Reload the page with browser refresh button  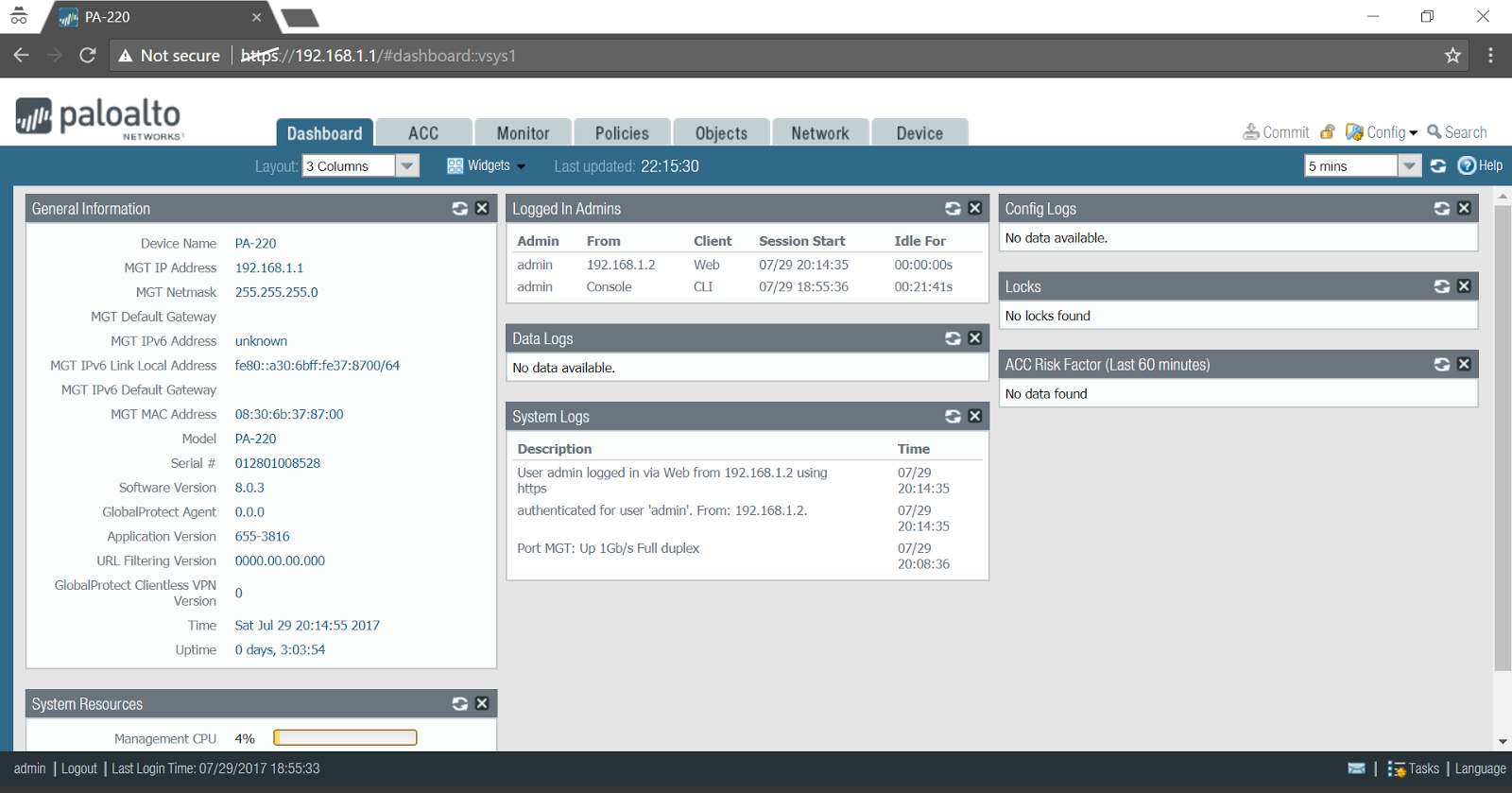pyautogui.click(x=87, y=55)
